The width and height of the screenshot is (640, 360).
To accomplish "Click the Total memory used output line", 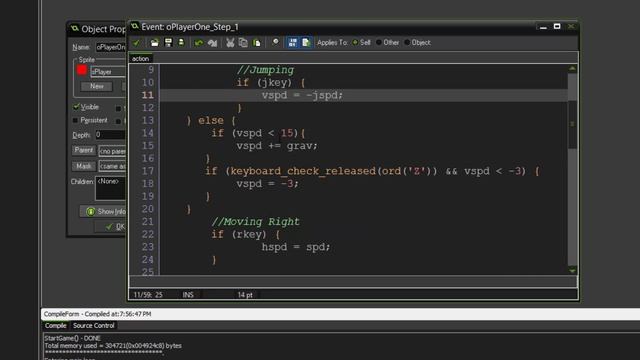I will [113, 346].
